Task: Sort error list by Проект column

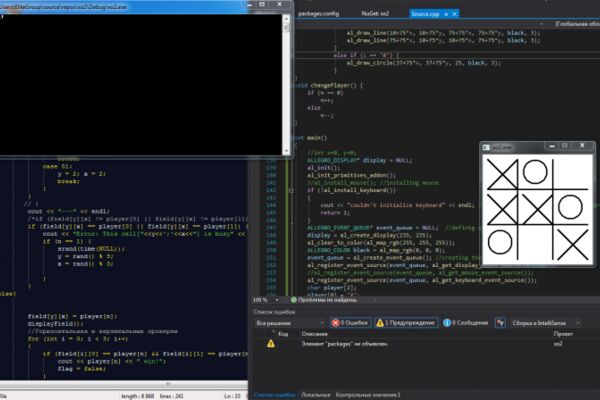Action: click(x=563, y=334)
